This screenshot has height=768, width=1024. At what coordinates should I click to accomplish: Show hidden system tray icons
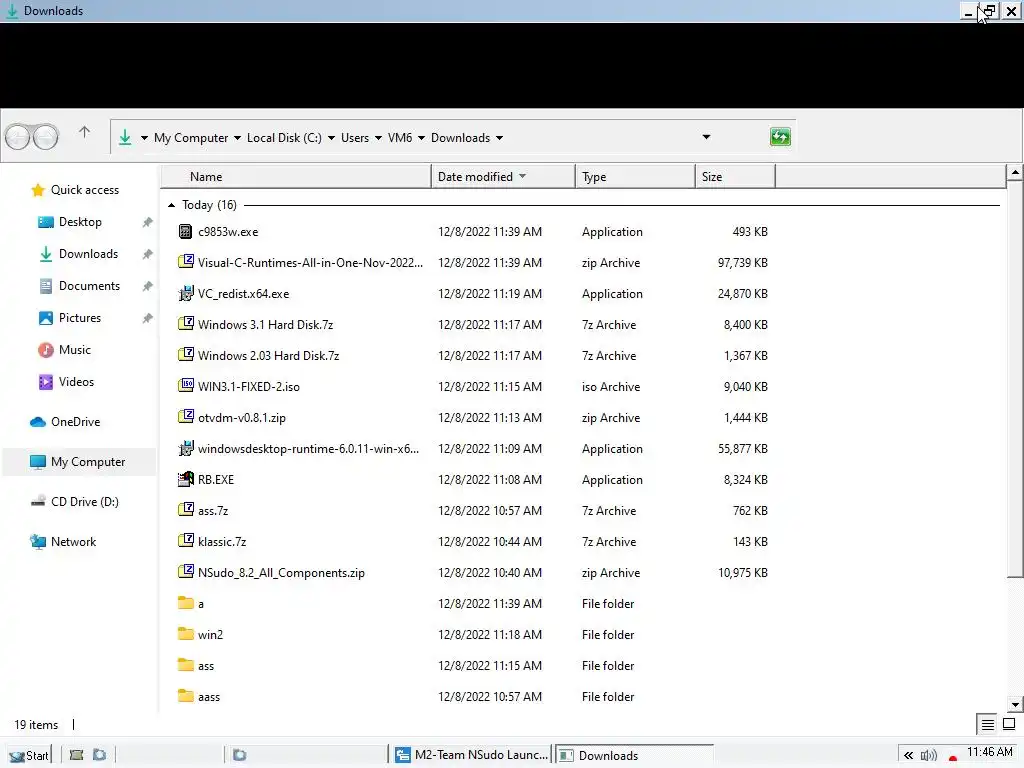pyautogui.click(x=908, y=756)
